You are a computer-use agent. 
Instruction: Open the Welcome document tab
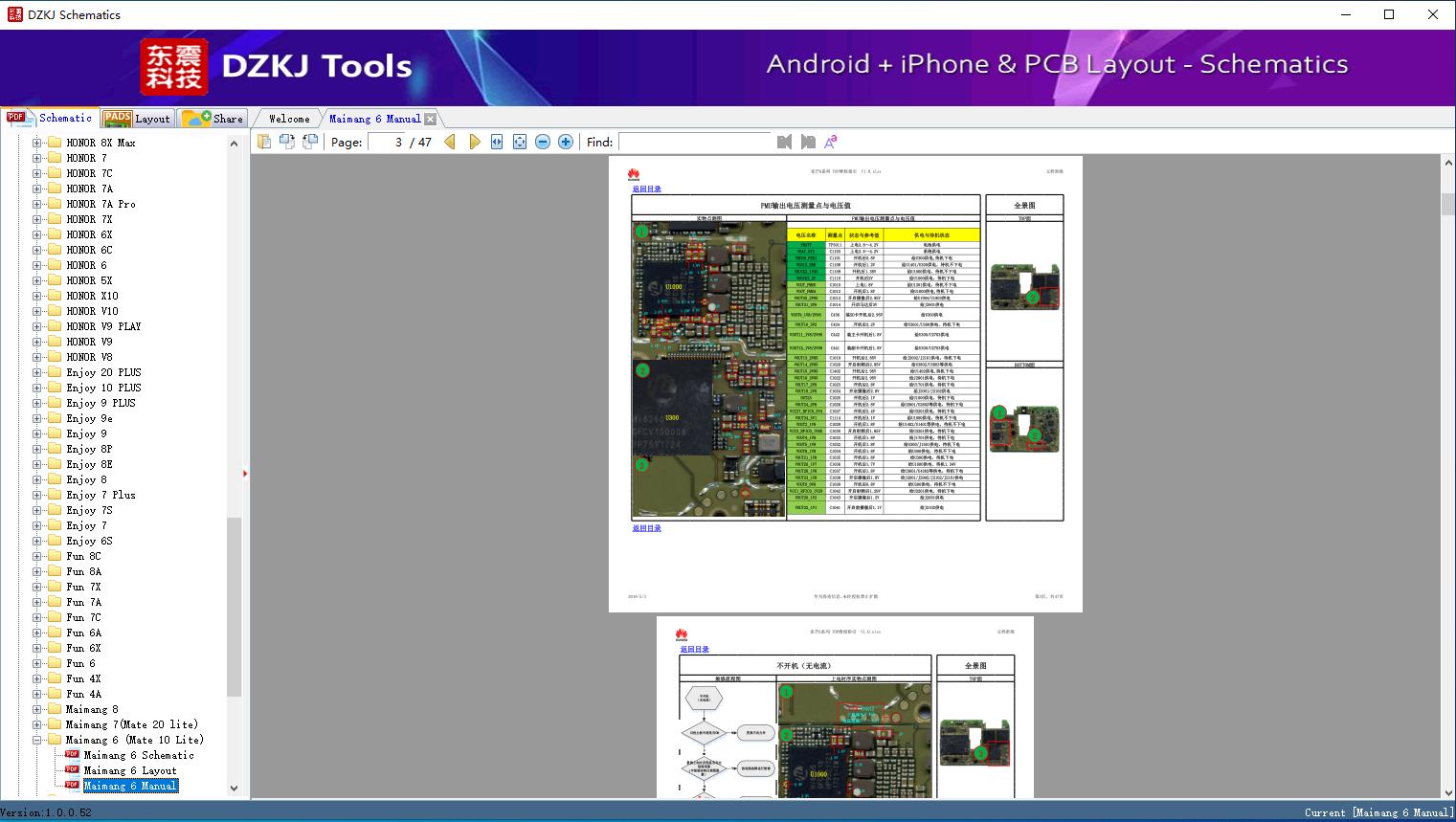pyautogui.click(x=289, y=119)
